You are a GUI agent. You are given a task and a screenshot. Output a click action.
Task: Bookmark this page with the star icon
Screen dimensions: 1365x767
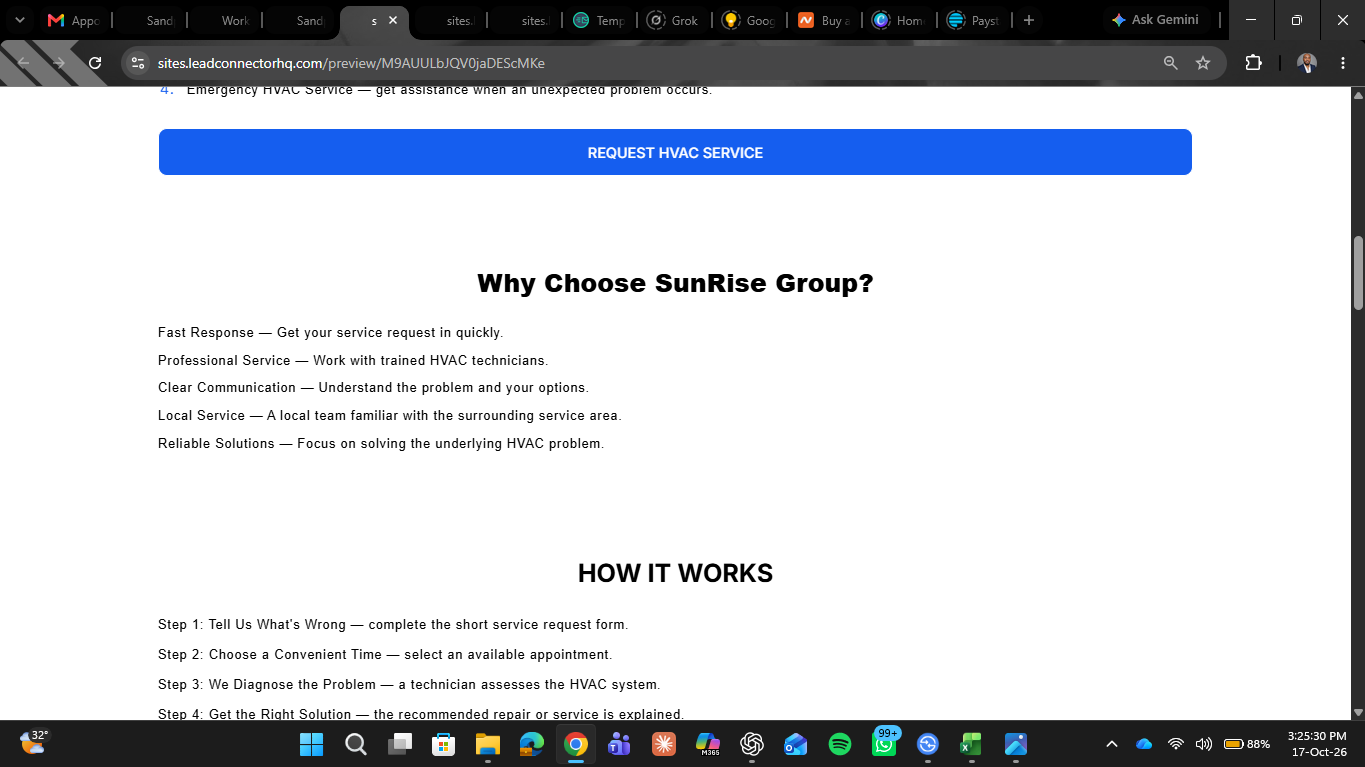[1203, 63]
